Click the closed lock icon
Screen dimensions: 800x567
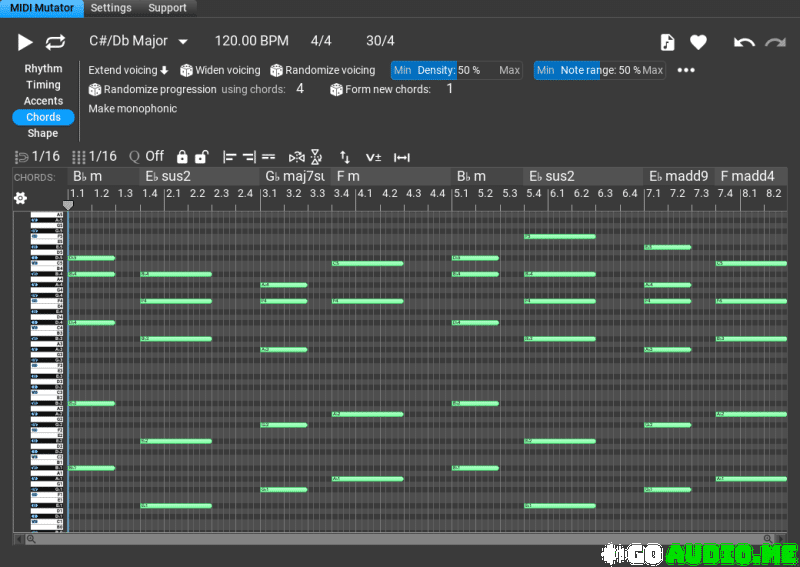(x=182, y=157)
